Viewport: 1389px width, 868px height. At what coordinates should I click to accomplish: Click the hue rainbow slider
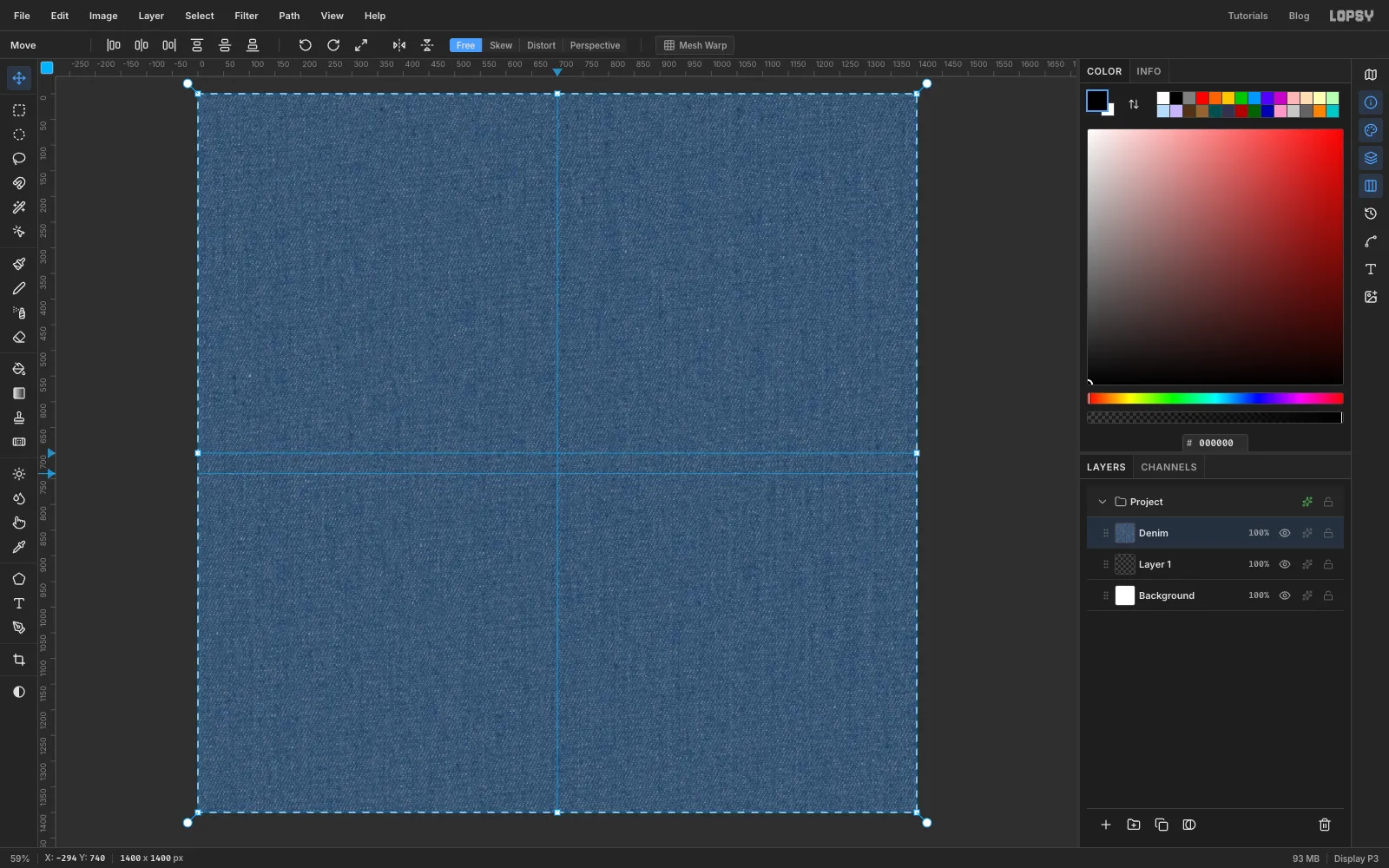(x=1215, y=398)
